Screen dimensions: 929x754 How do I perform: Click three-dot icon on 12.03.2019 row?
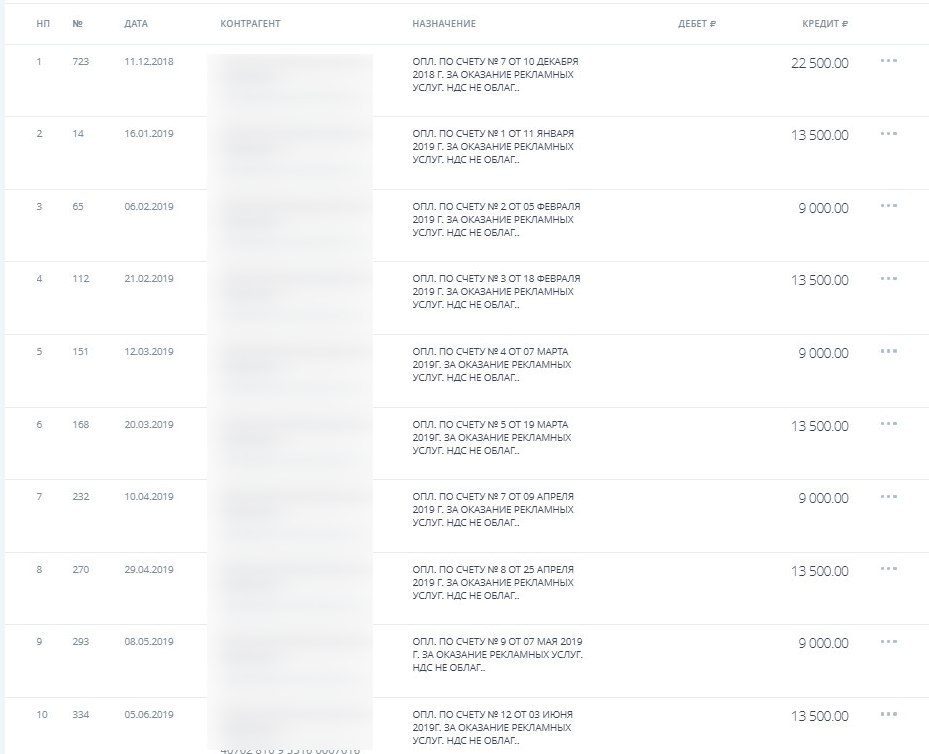[889, 351]
